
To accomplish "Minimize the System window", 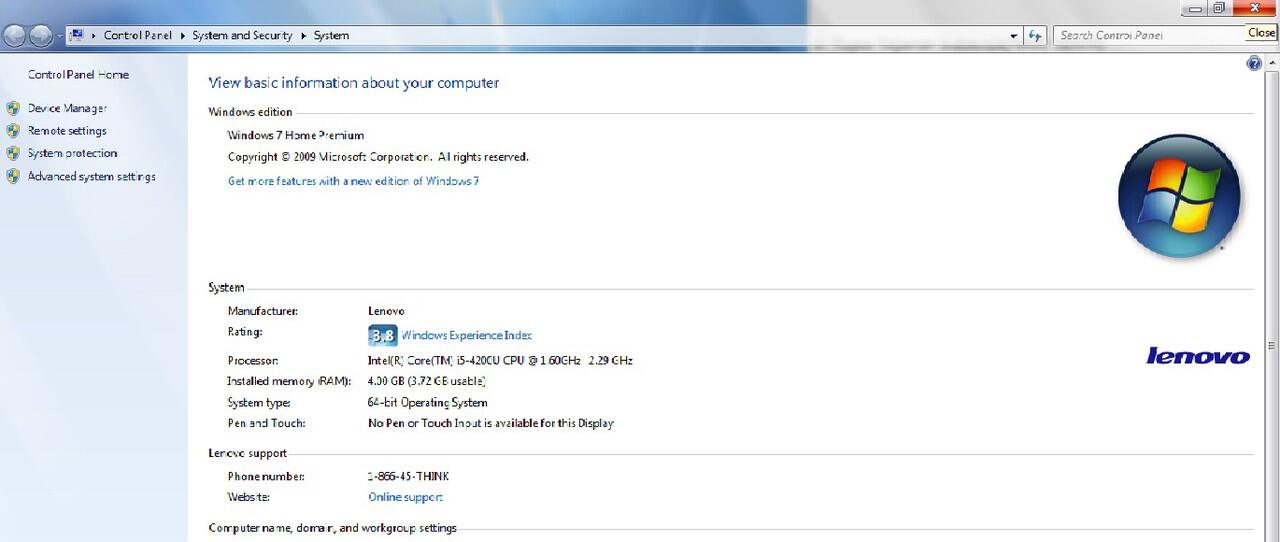I will click(1194, 8).
